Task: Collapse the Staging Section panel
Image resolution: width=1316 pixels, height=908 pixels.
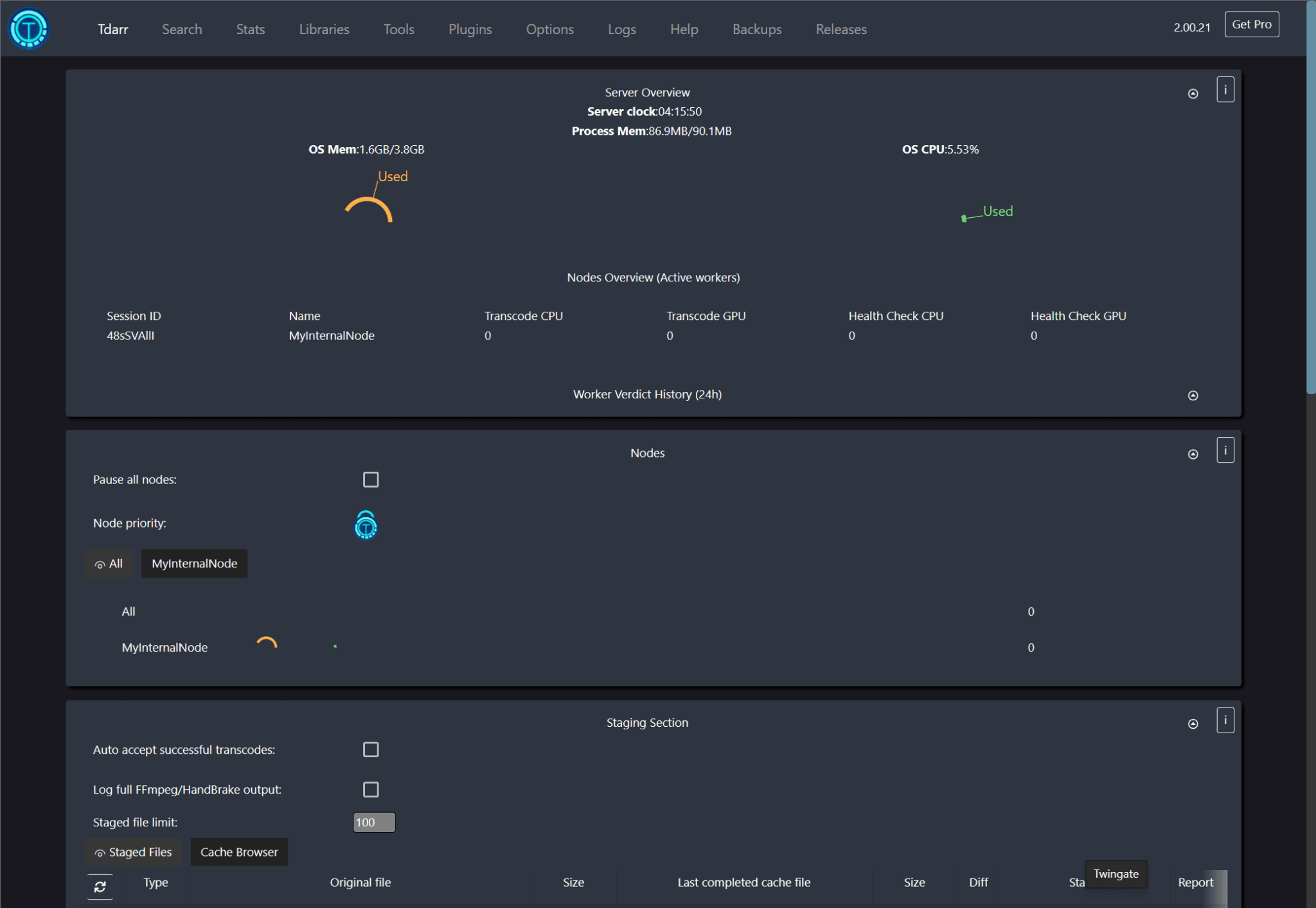Action: [1193, 723]
